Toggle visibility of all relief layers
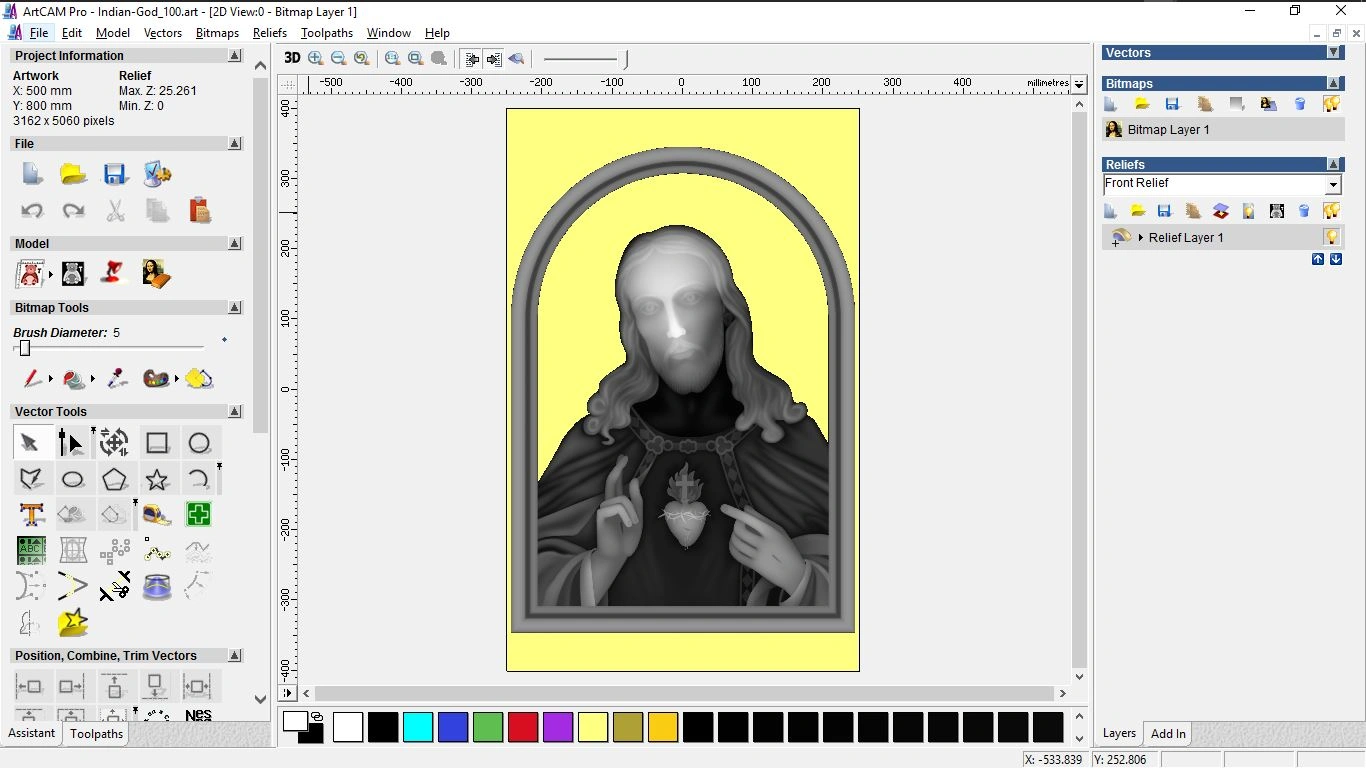1366x768 pixels. [x=1331, y=211]
